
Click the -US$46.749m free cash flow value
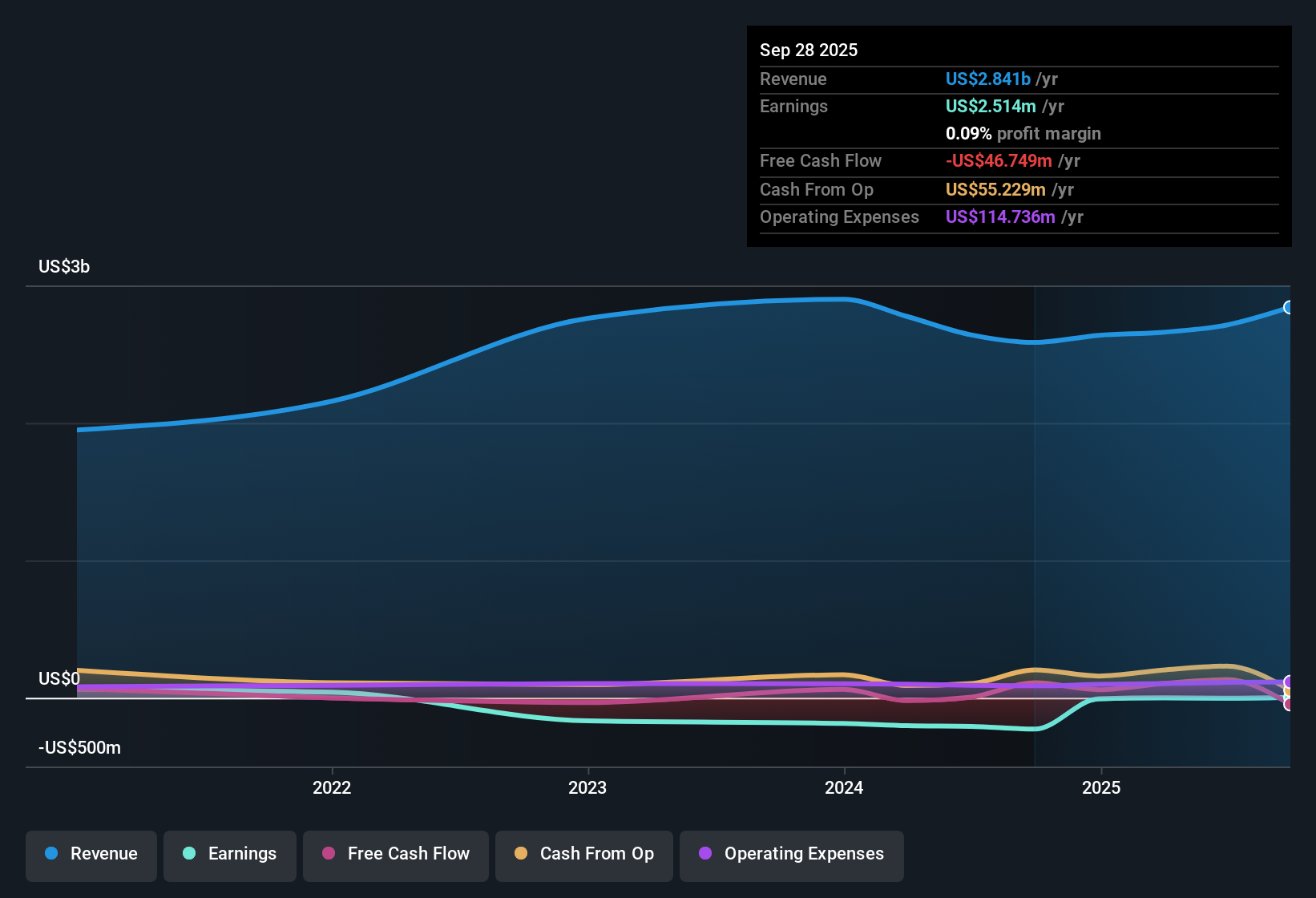[x=999, y=160]
